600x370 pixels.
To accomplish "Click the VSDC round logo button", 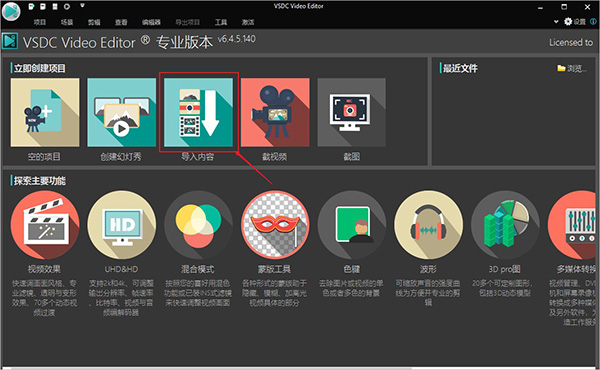I will (x=11, y=11).
